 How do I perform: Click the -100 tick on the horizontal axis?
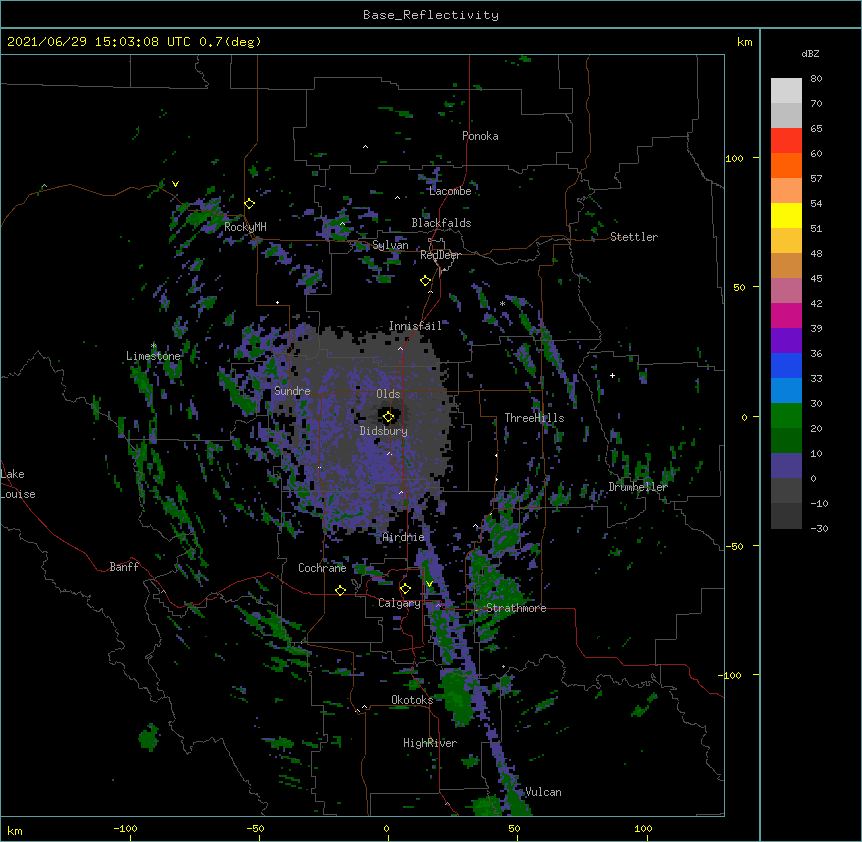pos(125,828)
